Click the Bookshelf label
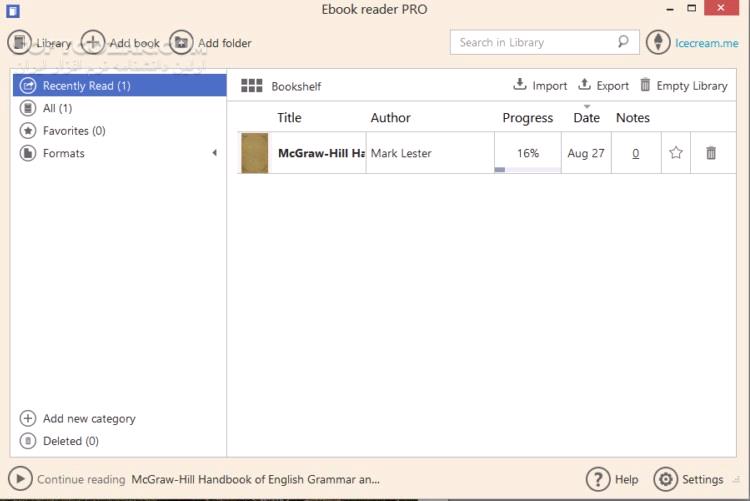 coord(296,86)
